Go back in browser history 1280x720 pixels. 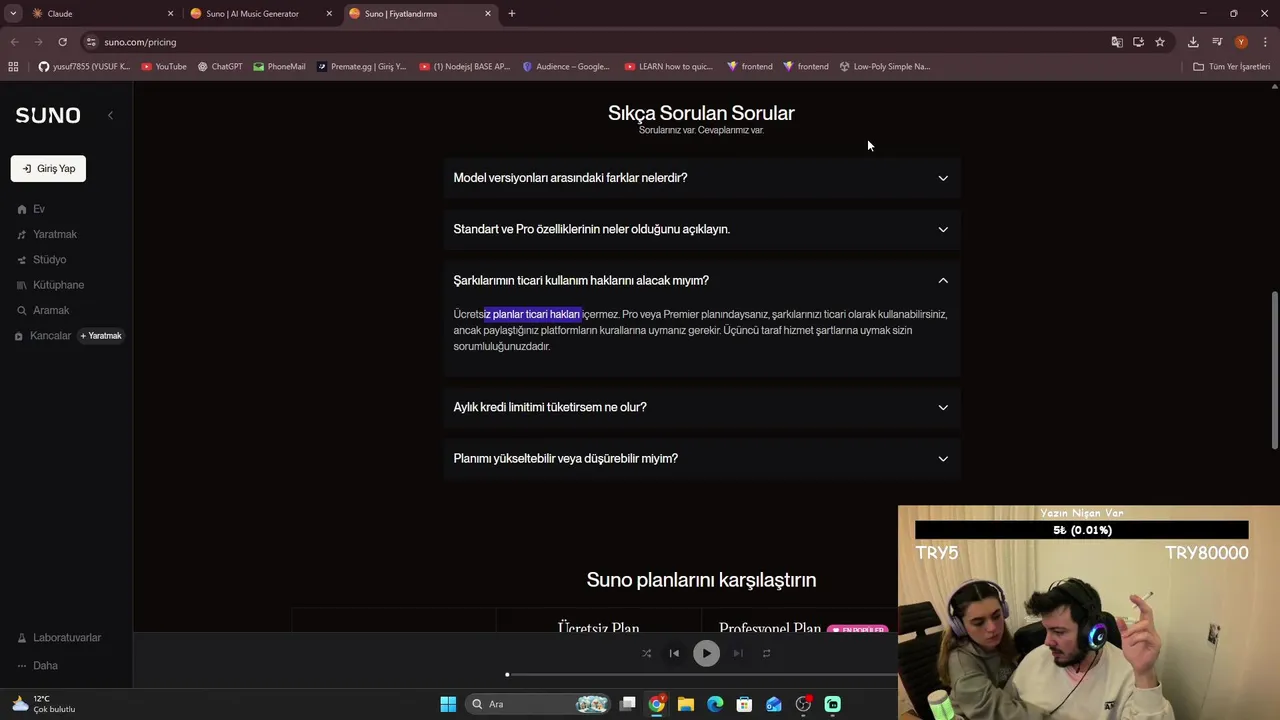coord(14,42)
